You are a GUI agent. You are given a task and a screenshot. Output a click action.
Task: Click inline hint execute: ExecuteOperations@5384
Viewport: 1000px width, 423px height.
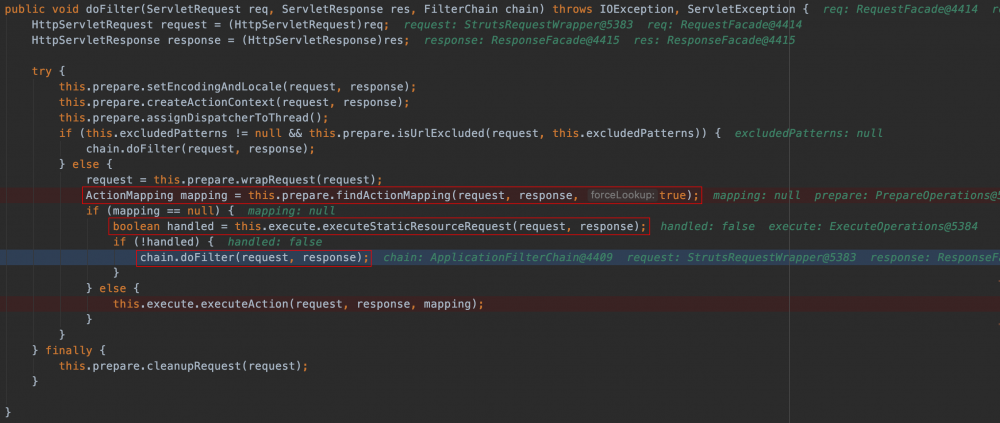[x=872, y=226]
